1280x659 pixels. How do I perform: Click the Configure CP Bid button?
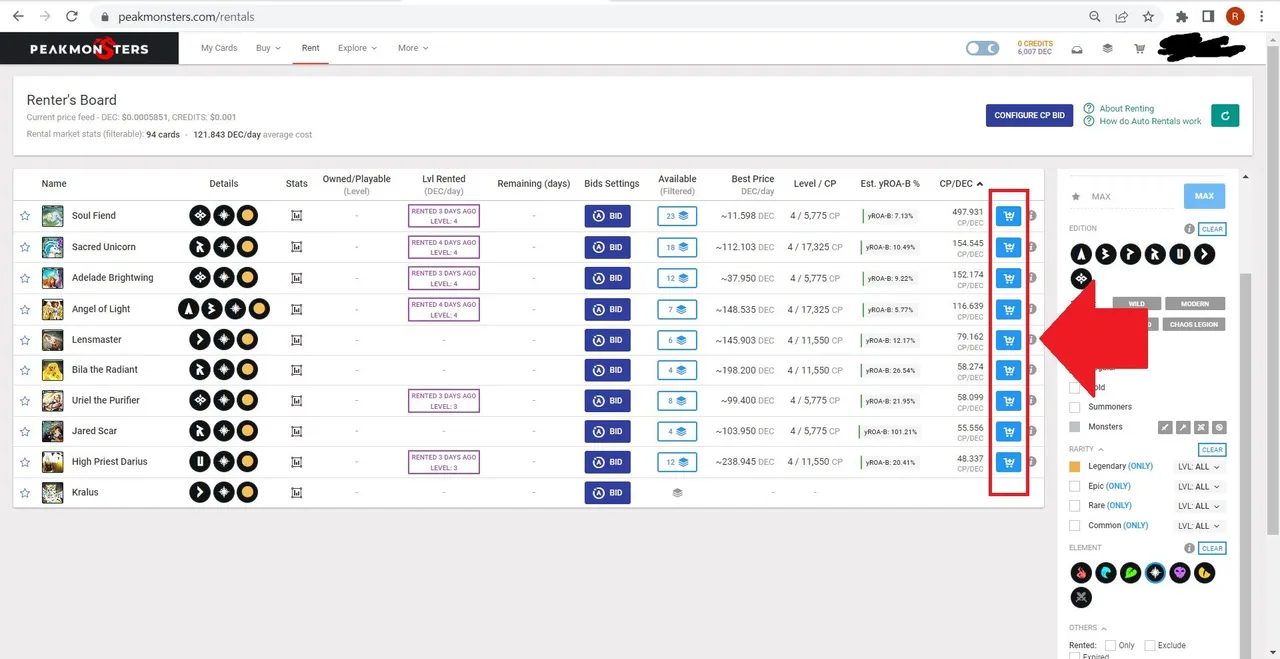click(1029, 115)
